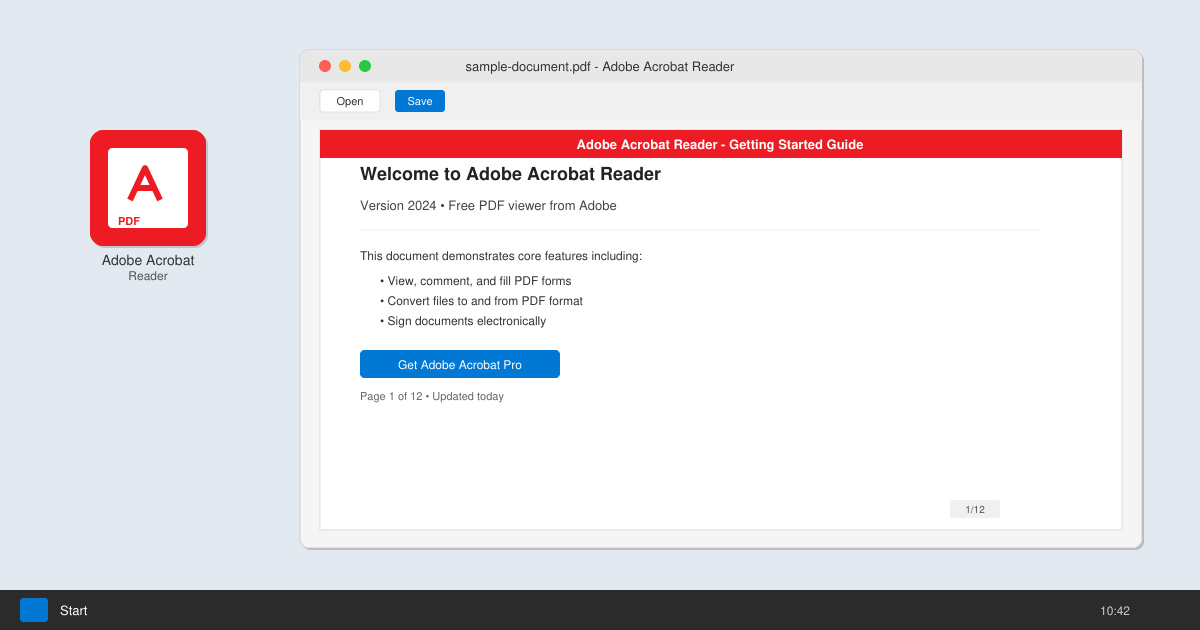Image resolution: width=1200 pixels, height=630 pixels.
Task: Click Get Adobe Acrobat Pro button
Action: tap(460, 364)
